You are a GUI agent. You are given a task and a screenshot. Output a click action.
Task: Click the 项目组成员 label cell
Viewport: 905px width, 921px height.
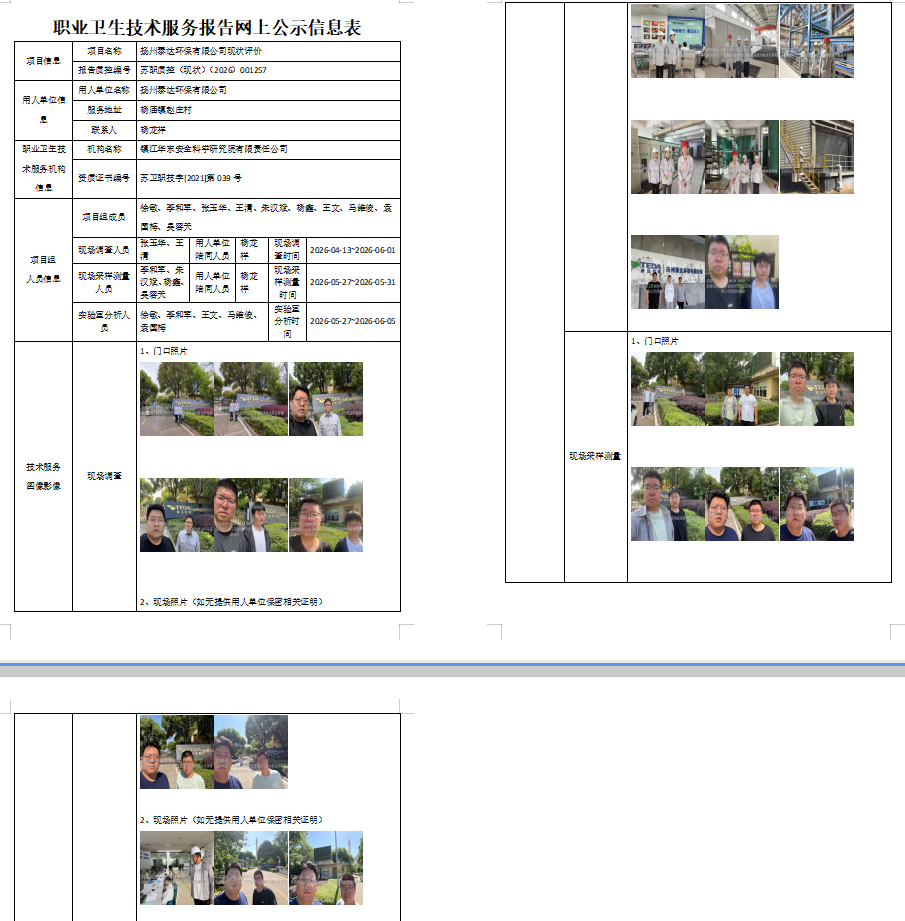click(105, 217)
